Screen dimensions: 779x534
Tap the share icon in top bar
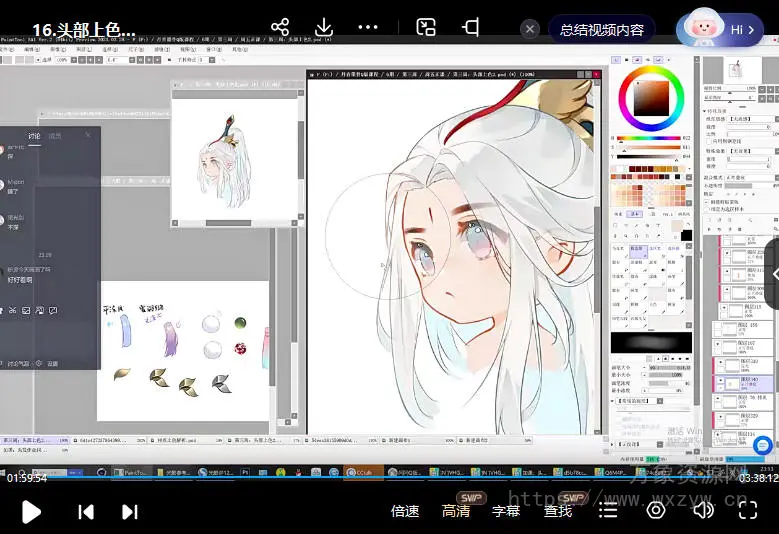point(280,28)
